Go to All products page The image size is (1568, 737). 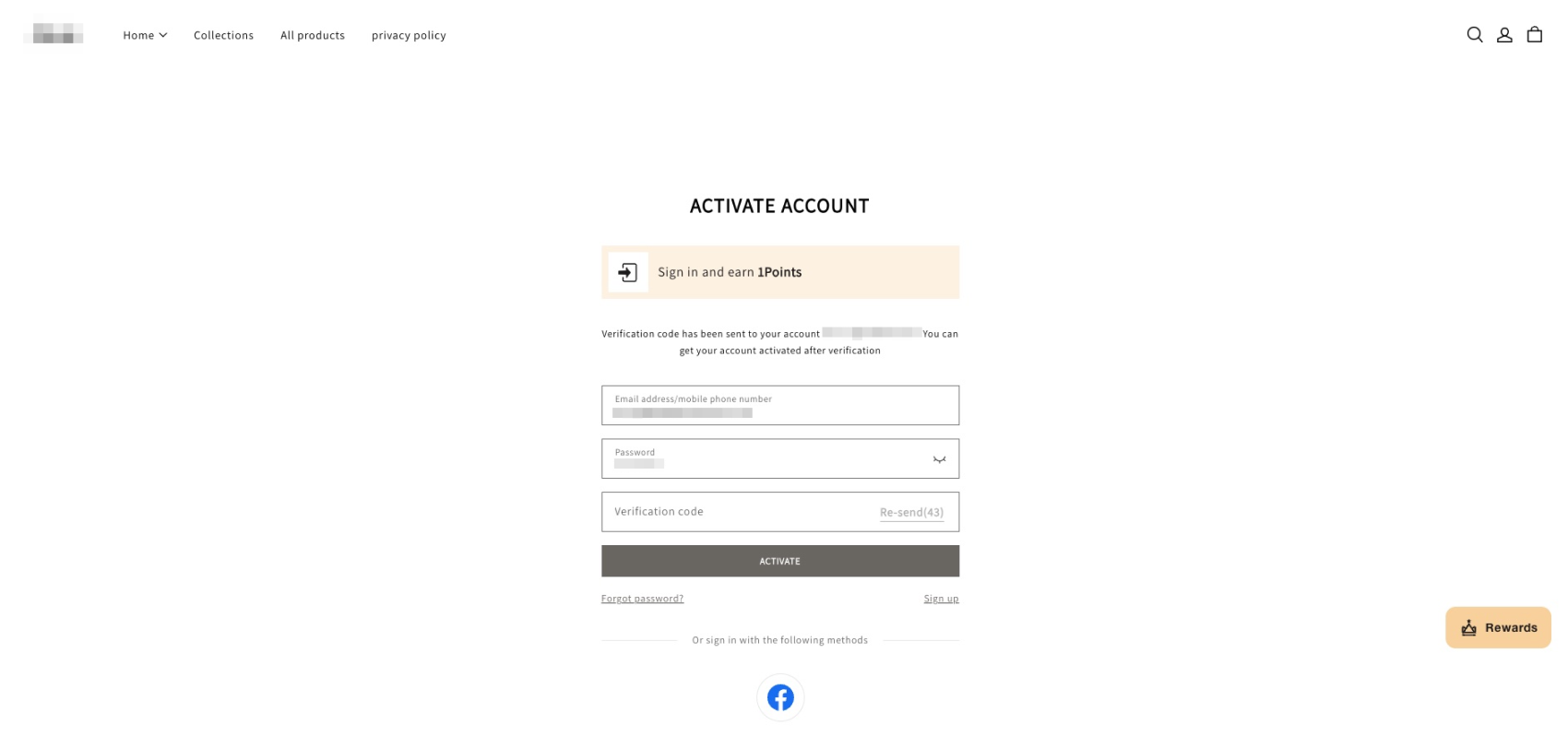(313, 35)
